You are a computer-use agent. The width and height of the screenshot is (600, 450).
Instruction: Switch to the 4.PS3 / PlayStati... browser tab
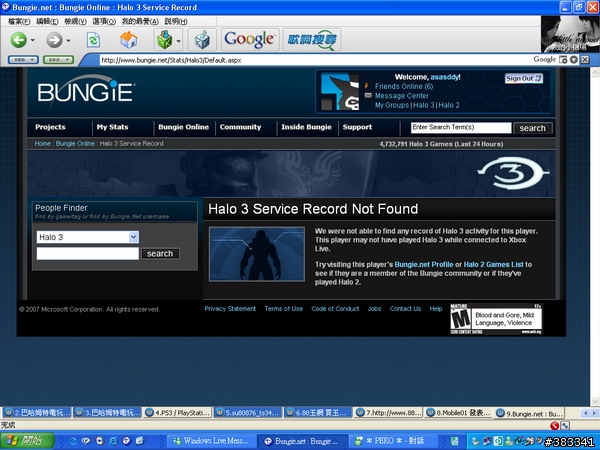pos(178,413)
